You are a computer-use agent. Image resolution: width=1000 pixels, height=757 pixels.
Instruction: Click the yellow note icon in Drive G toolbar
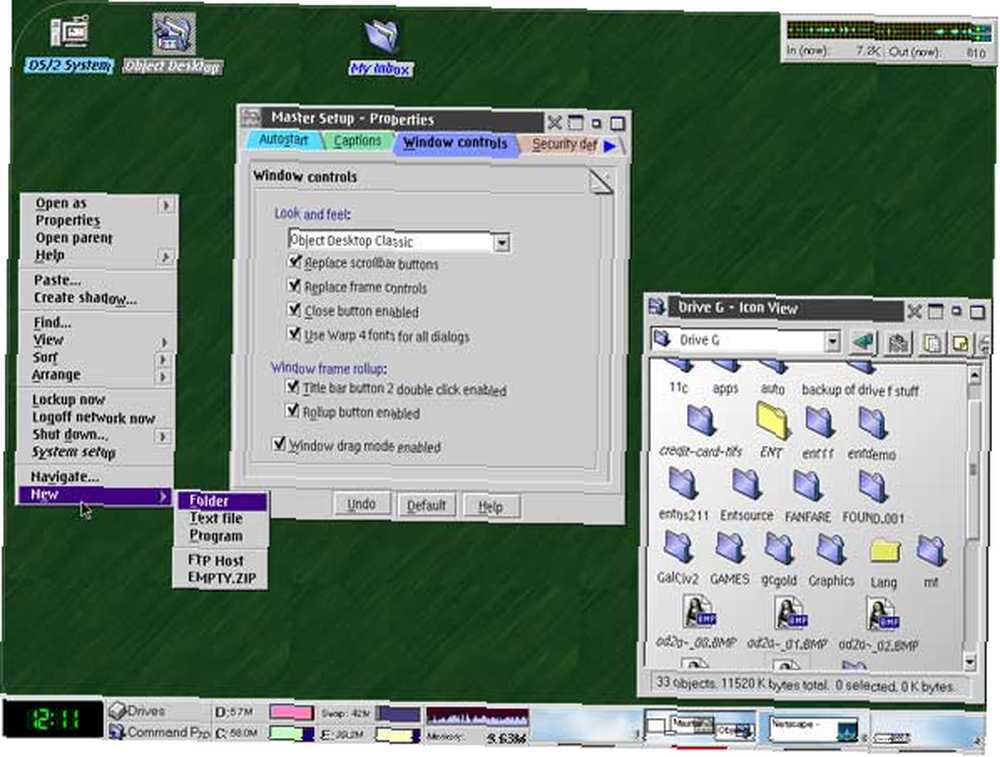tap(960, 345)
